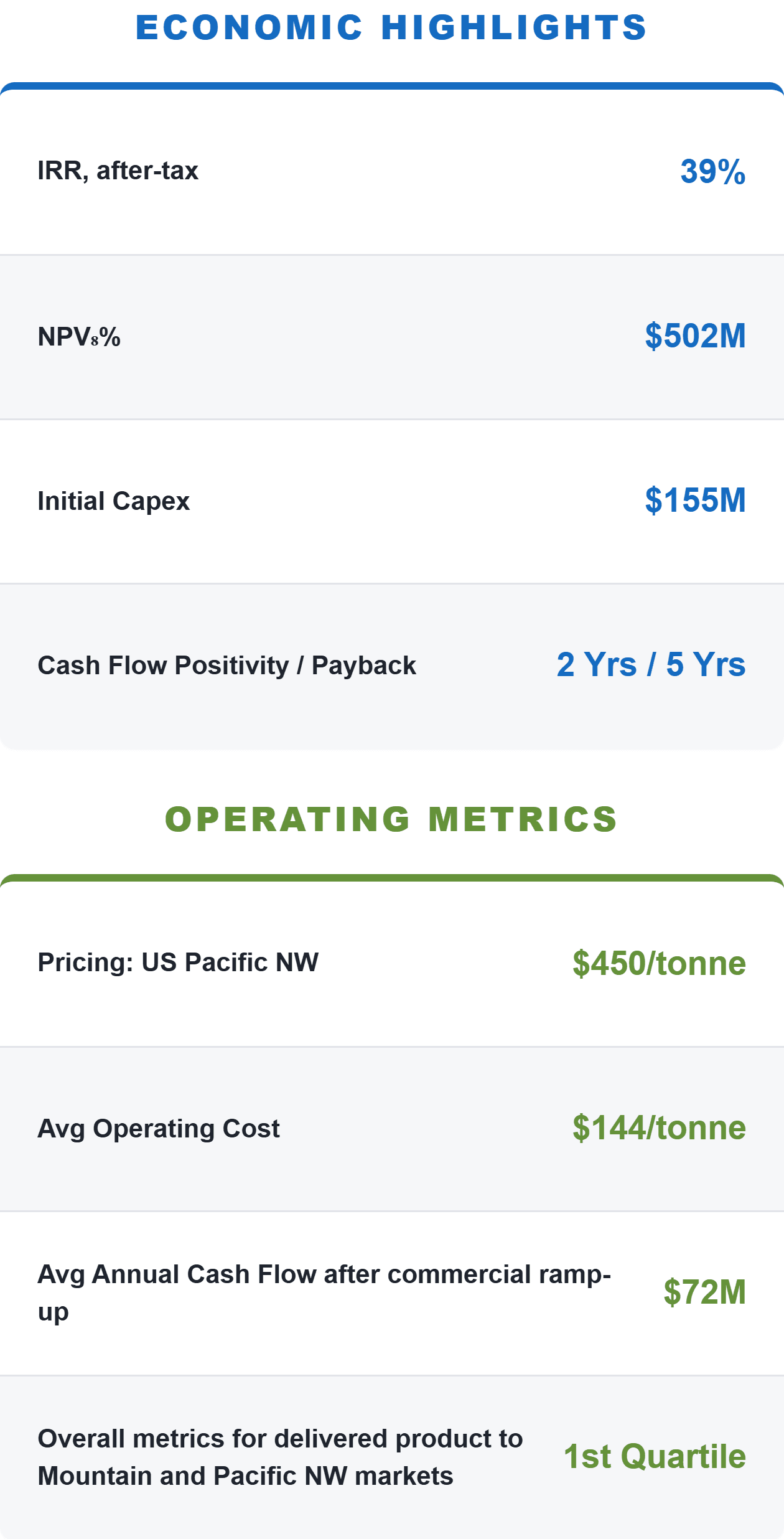Click the Economic Highlights heading
Image resolution: width=784 pixels, height=1539 pixels.
[391, 27]
